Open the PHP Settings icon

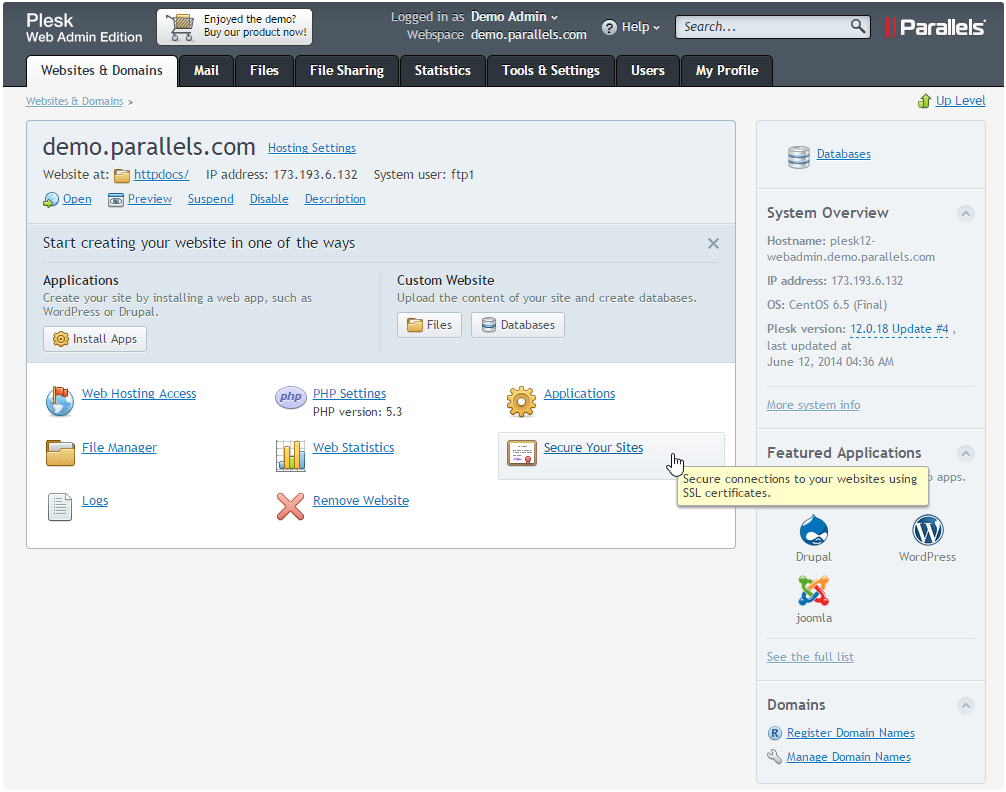tap(290, 398)
